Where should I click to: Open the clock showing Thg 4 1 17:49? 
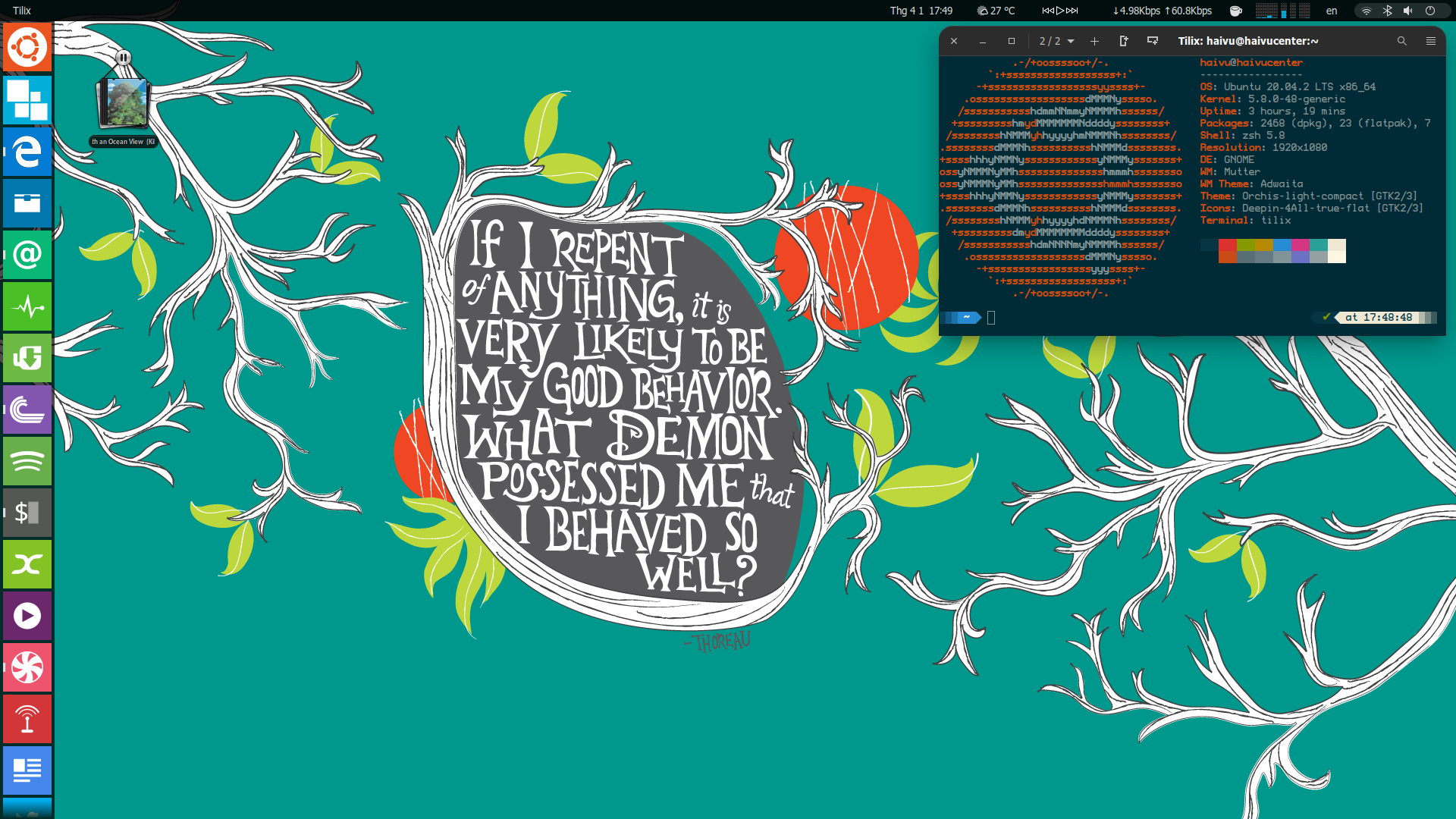pyautogui.click(x=921, y=11)
